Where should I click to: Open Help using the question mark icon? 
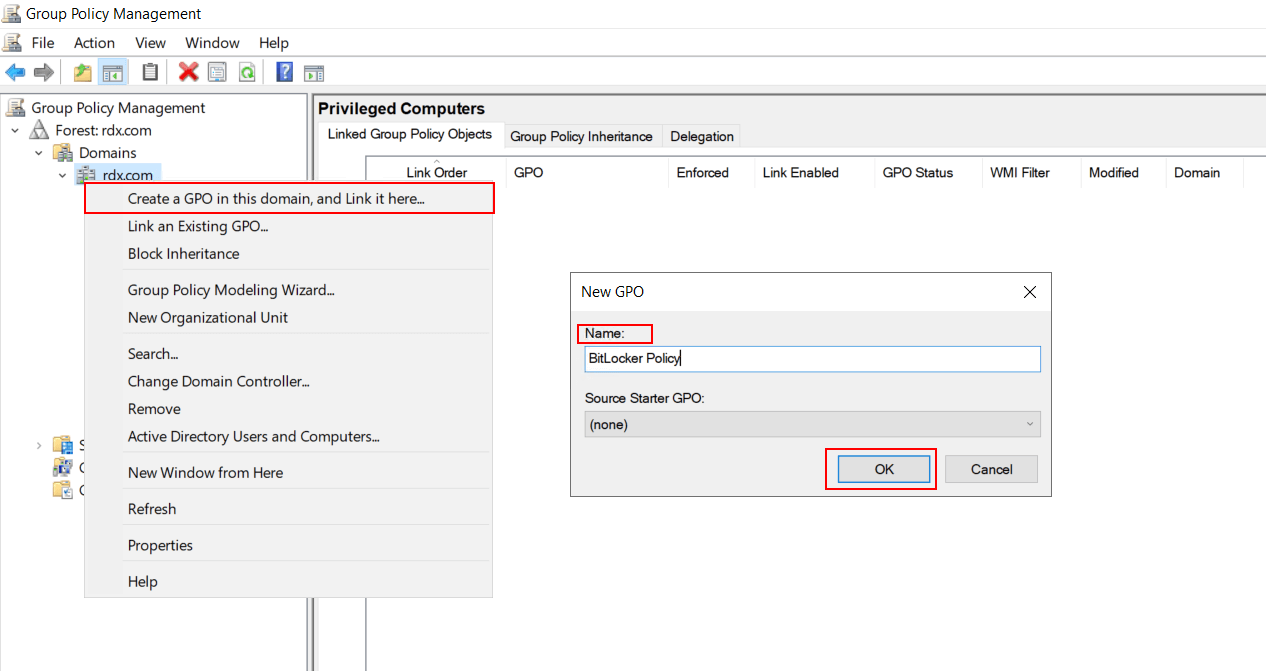282,71
